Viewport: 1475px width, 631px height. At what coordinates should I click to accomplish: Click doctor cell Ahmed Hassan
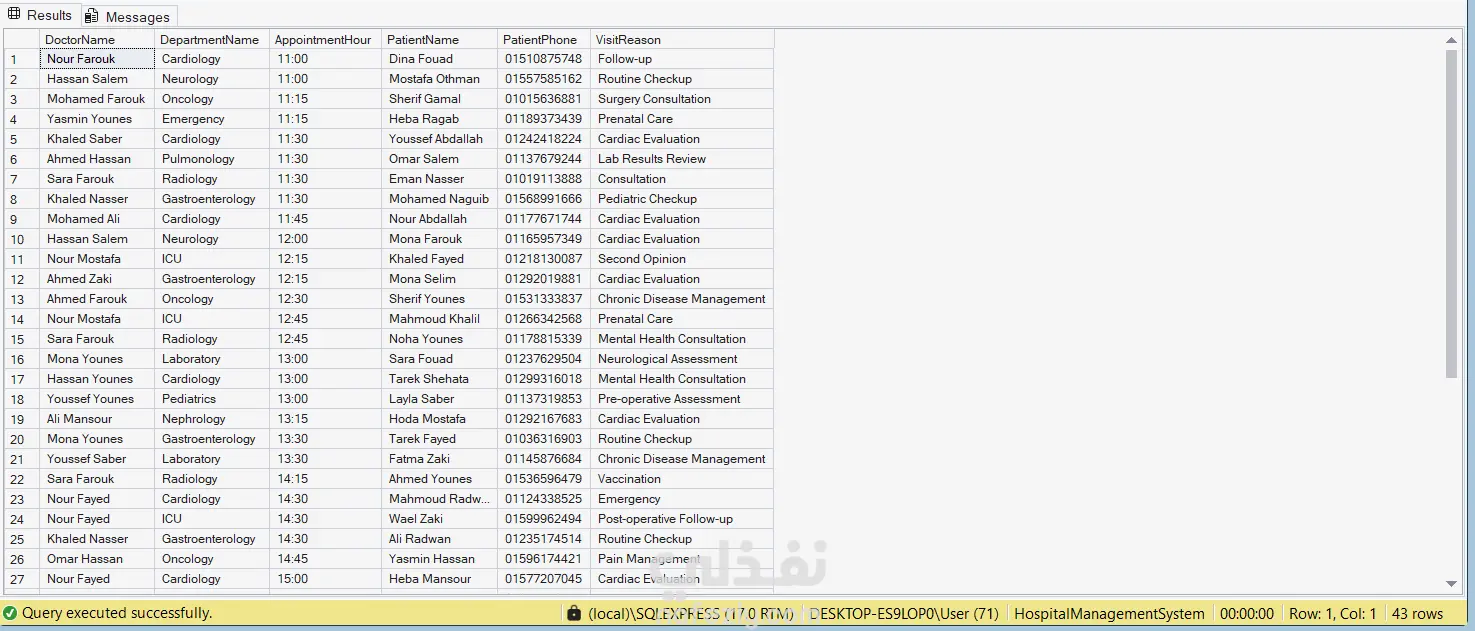click(97, 159)
